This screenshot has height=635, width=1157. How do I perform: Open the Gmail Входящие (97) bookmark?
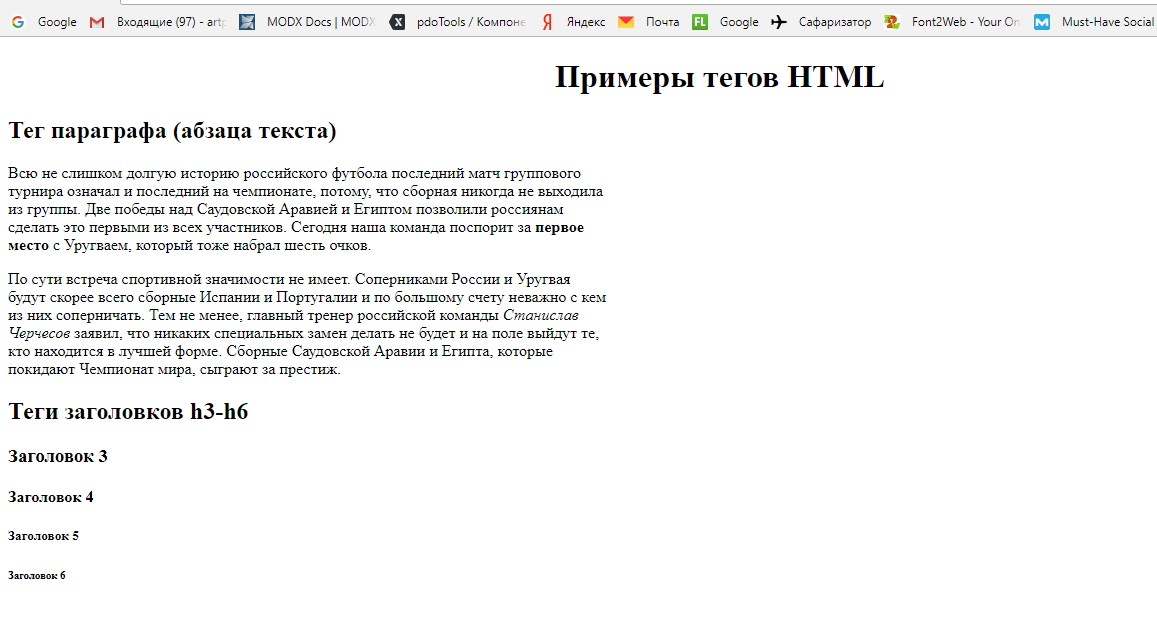coord(157,22)
